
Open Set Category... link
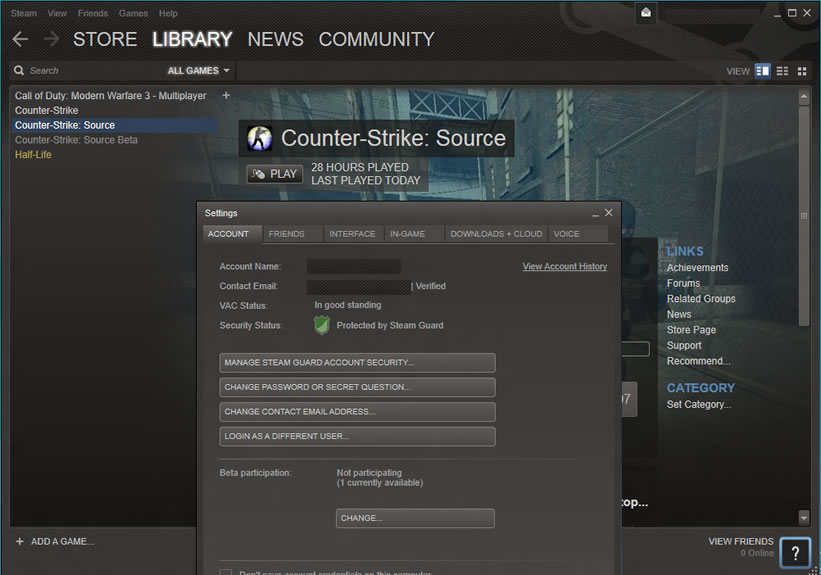[x=698, y=404]
